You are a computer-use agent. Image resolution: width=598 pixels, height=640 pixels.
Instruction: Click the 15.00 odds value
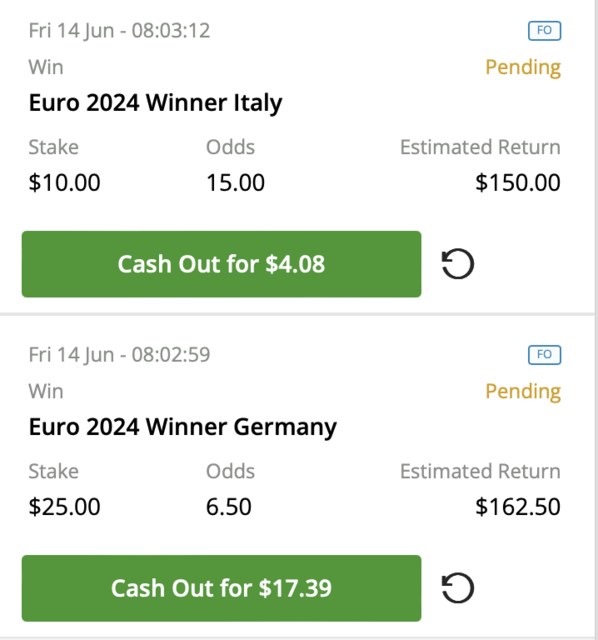235,182
